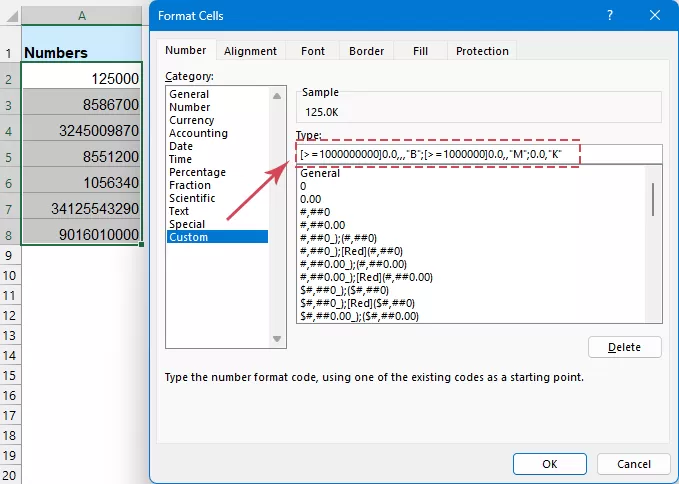
Task: Select cell containing 1056340
Action: coord(81,180)
